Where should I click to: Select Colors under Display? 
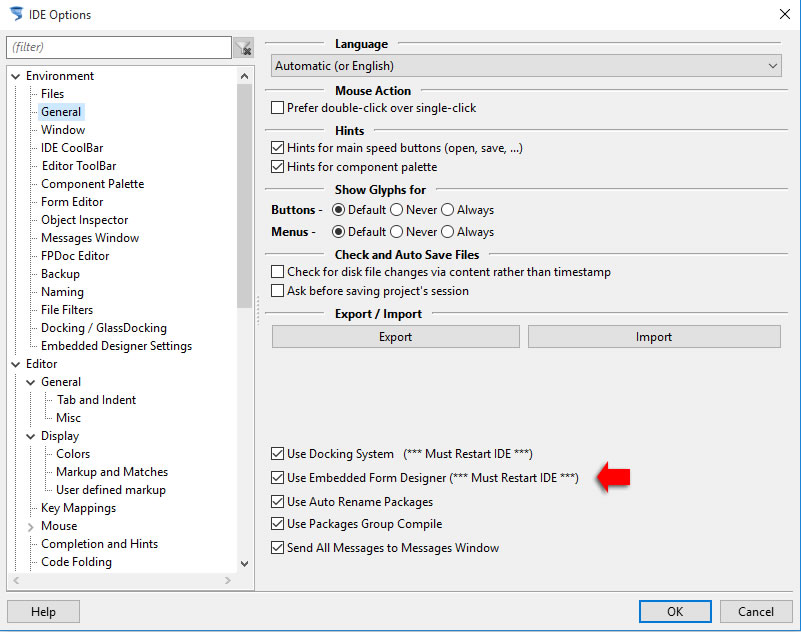(x=73, y=454)
